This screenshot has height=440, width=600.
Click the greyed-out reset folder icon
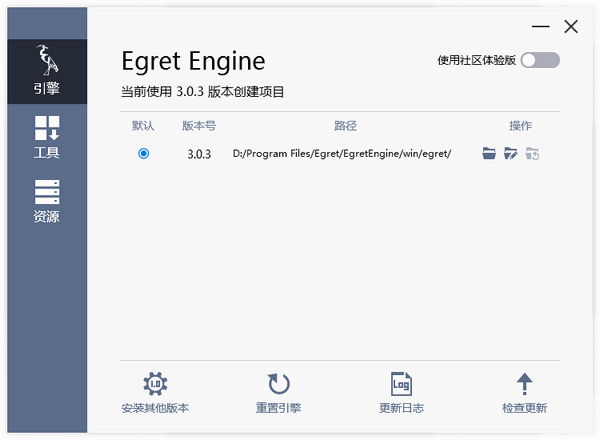click(x=533, y=153)
